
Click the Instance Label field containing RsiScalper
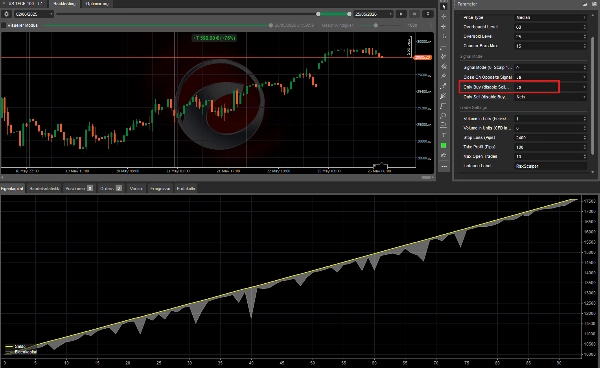(x=550, y=166)
